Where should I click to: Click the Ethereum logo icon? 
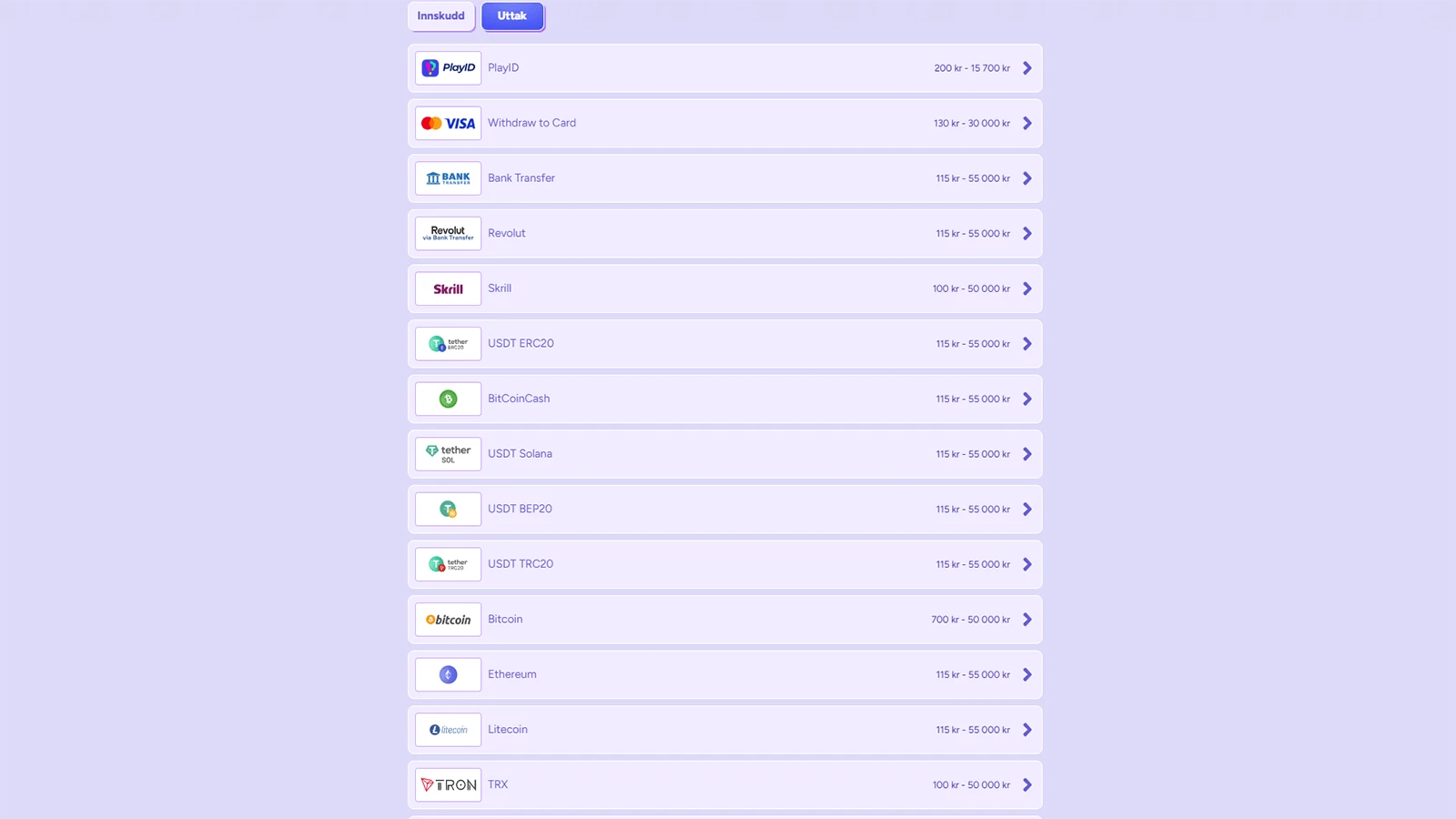click(448, 675)
